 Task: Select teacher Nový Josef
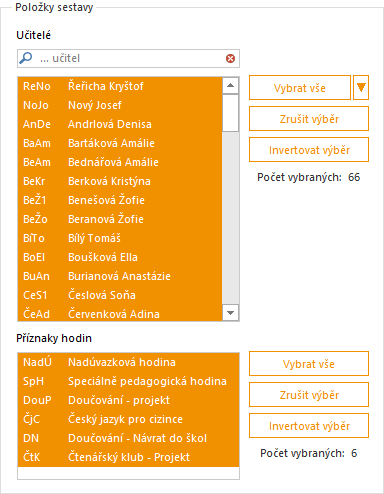coord(120,105)
